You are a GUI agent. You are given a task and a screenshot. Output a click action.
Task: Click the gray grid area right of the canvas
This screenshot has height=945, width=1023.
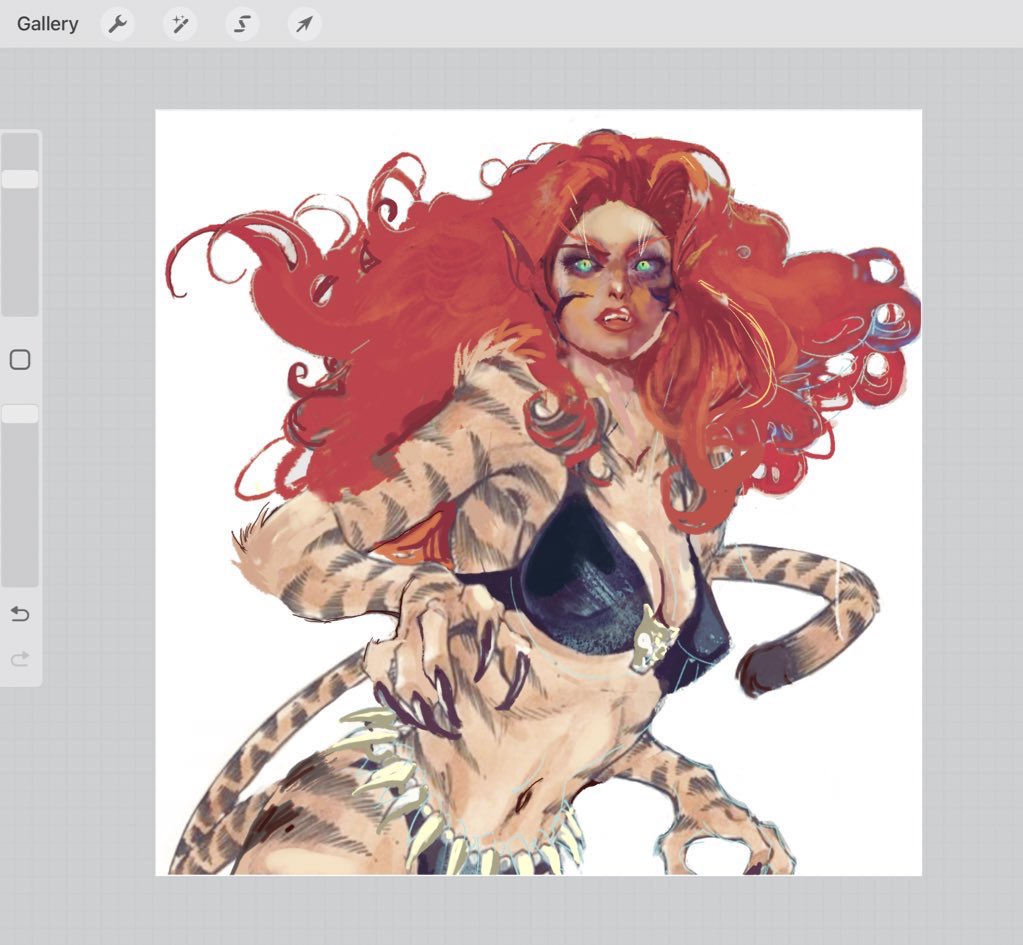pyautogui.click(x=970, y=500)
